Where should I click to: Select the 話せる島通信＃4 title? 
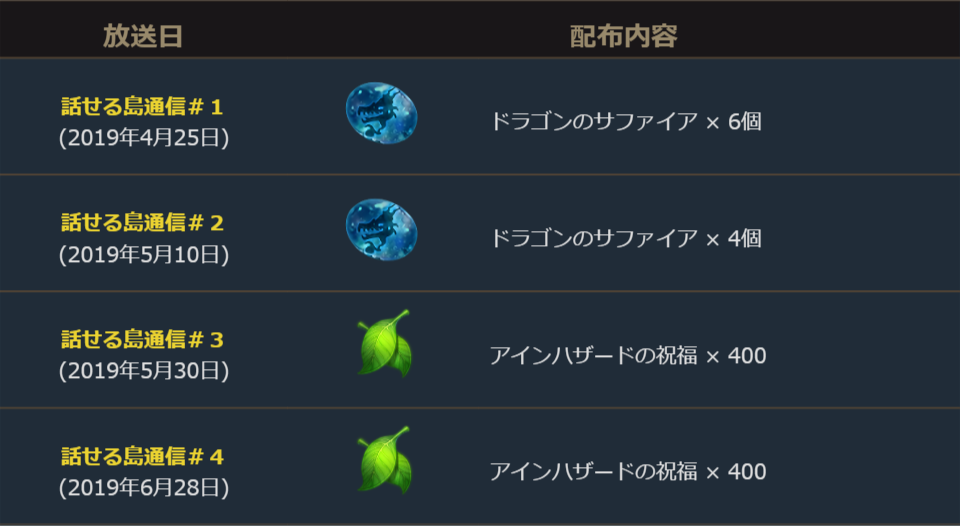pos(142,457)
